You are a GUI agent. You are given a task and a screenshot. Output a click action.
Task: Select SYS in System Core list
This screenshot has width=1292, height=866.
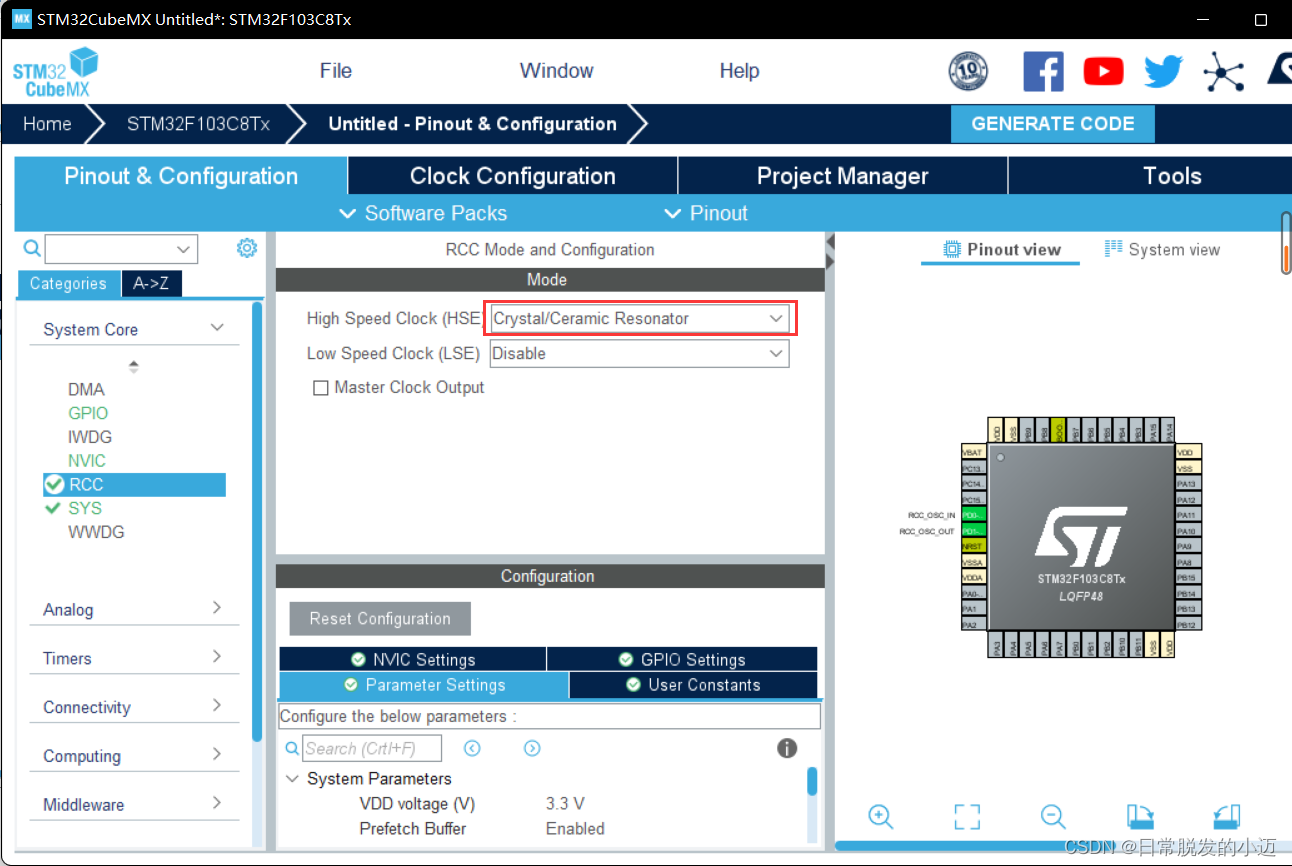pyautogui.click(x=85, y=508)
